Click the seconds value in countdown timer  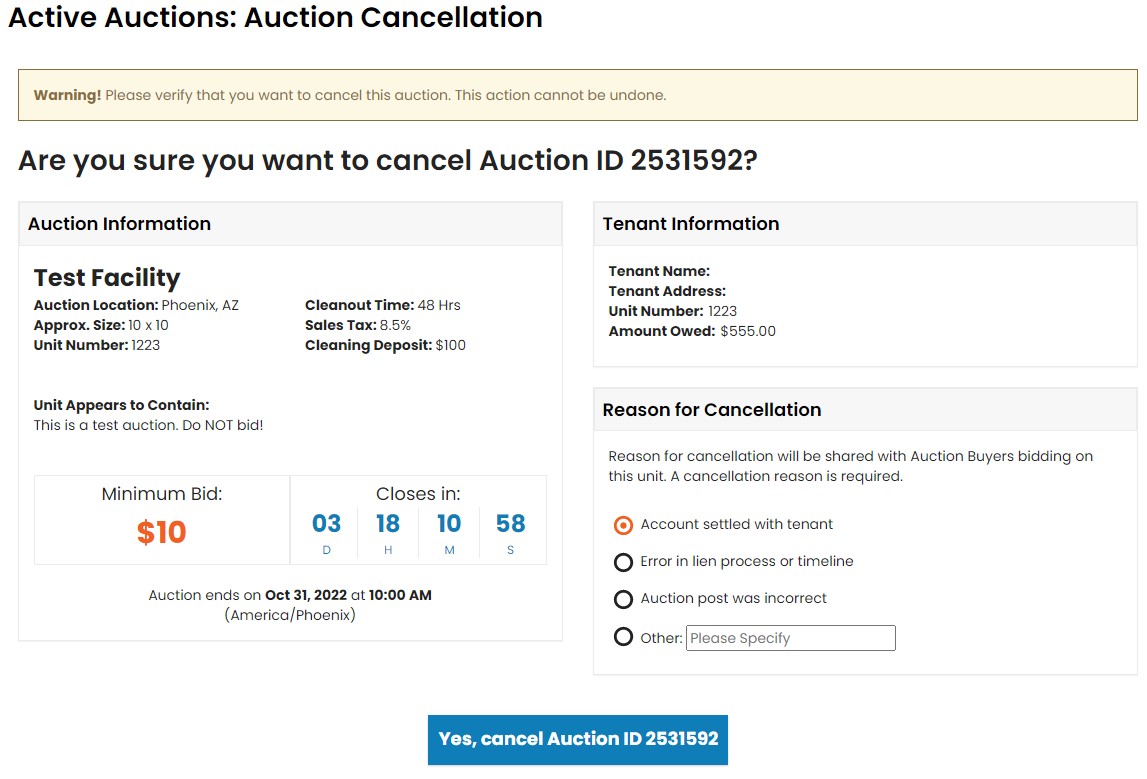511,523
